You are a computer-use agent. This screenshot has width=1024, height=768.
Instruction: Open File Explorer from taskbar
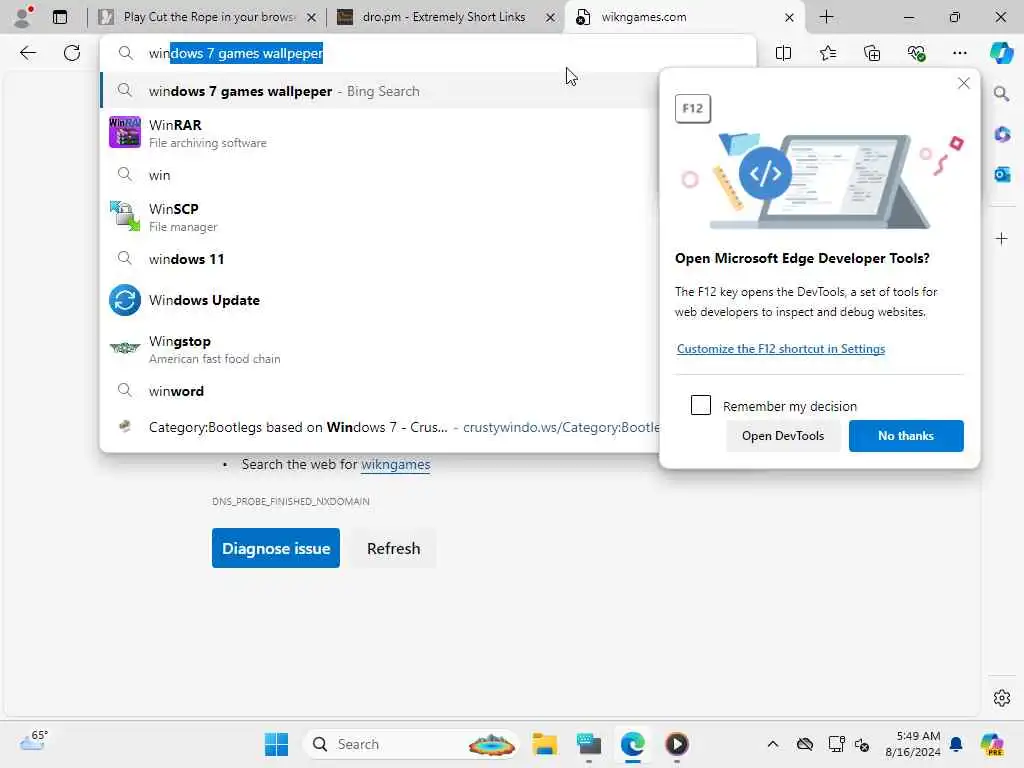coord(544,744)
